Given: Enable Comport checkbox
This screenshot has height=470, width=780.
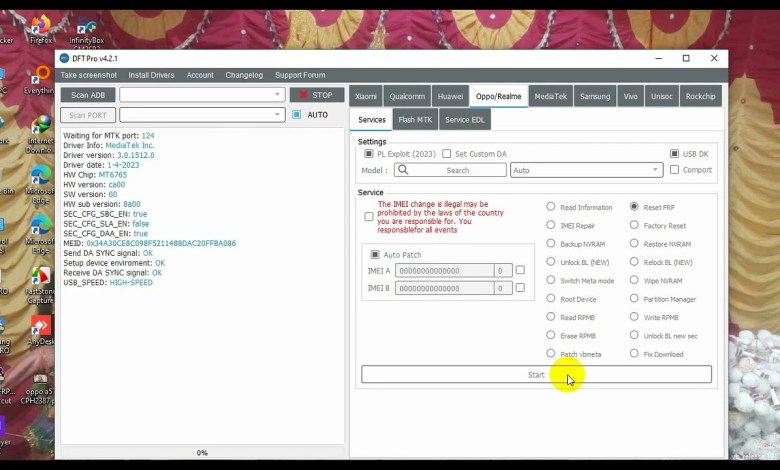Looking at the screenshot, I should click(x=675, y=170).
